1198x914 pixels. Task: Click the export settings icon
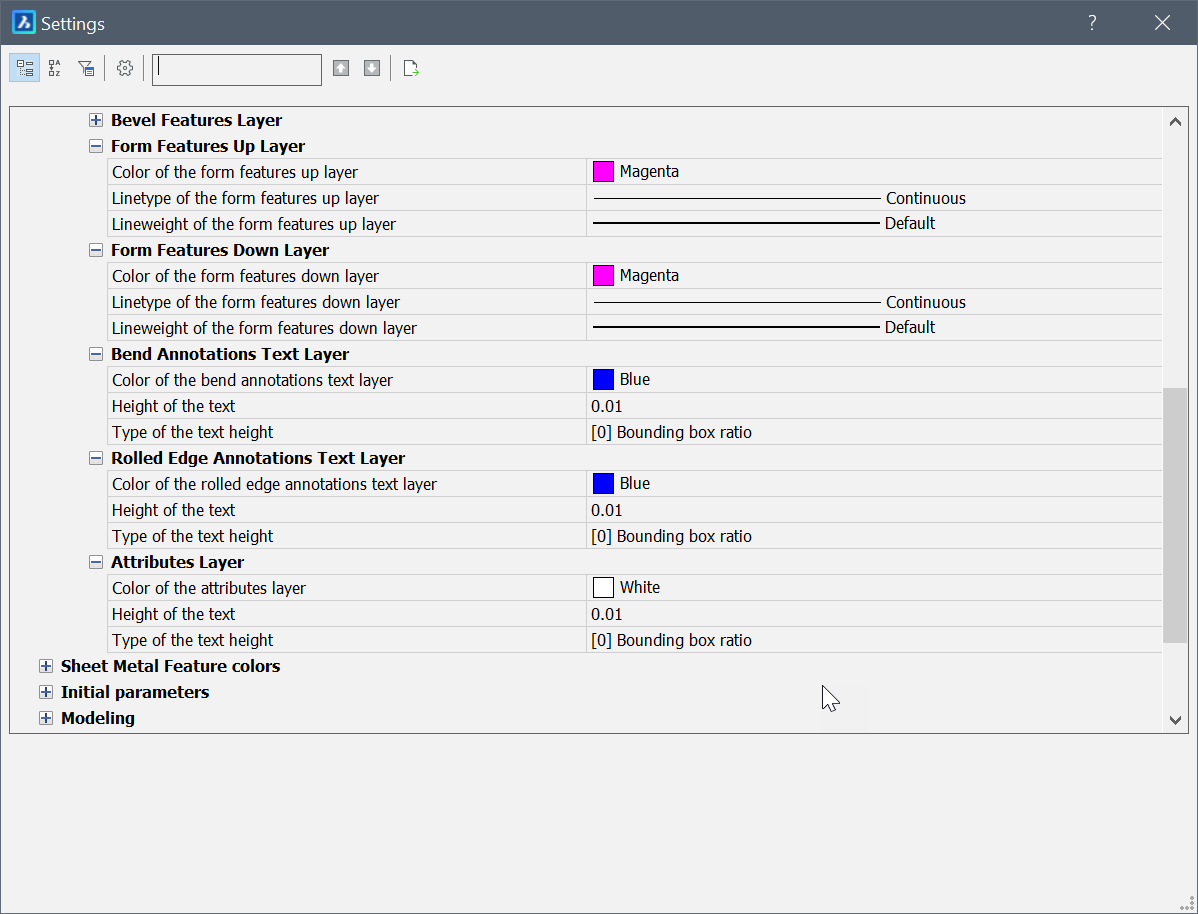(x=410, y=68)
